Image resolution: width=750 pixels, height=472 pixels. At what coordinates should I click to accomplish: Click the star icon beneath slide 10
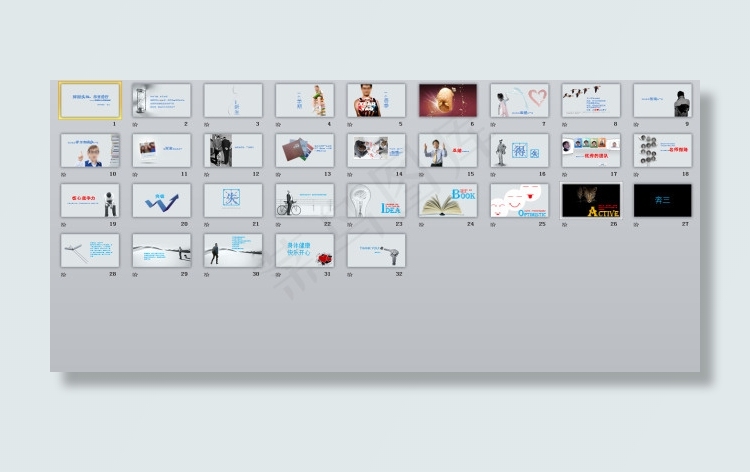pos(64,174)
